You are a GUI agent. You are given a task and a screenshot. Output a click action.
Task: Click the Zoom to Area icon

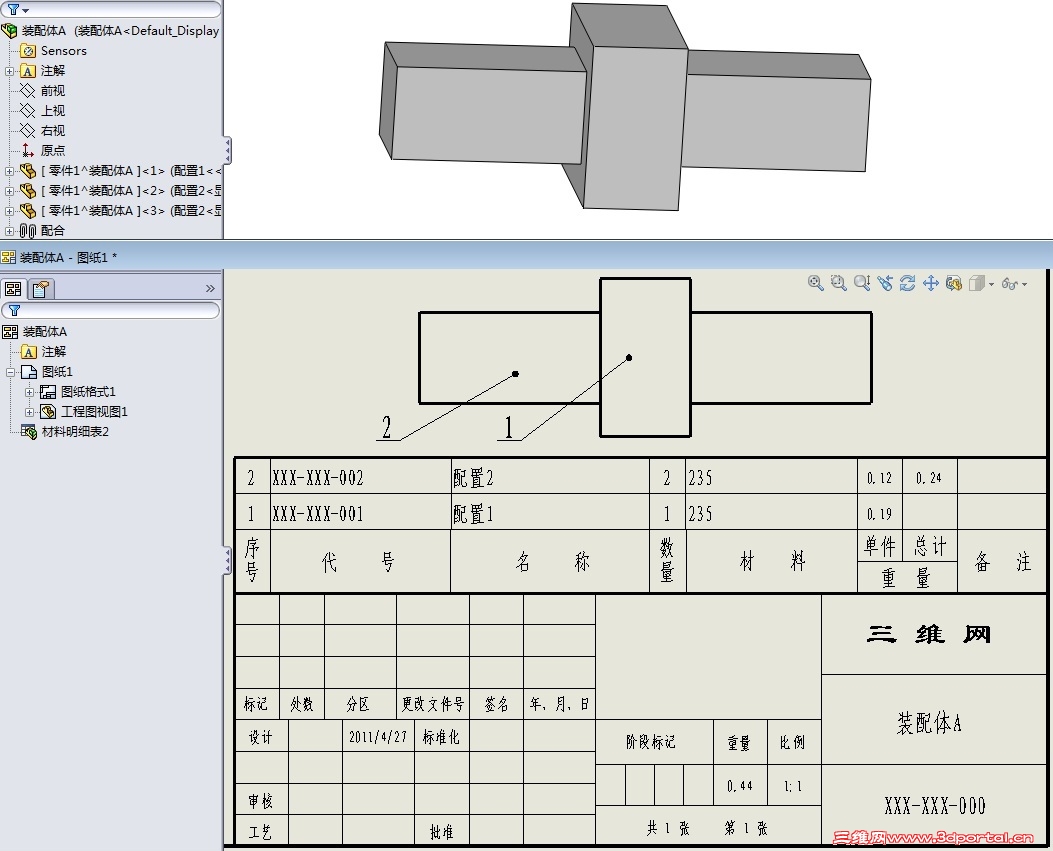[838, 283]
